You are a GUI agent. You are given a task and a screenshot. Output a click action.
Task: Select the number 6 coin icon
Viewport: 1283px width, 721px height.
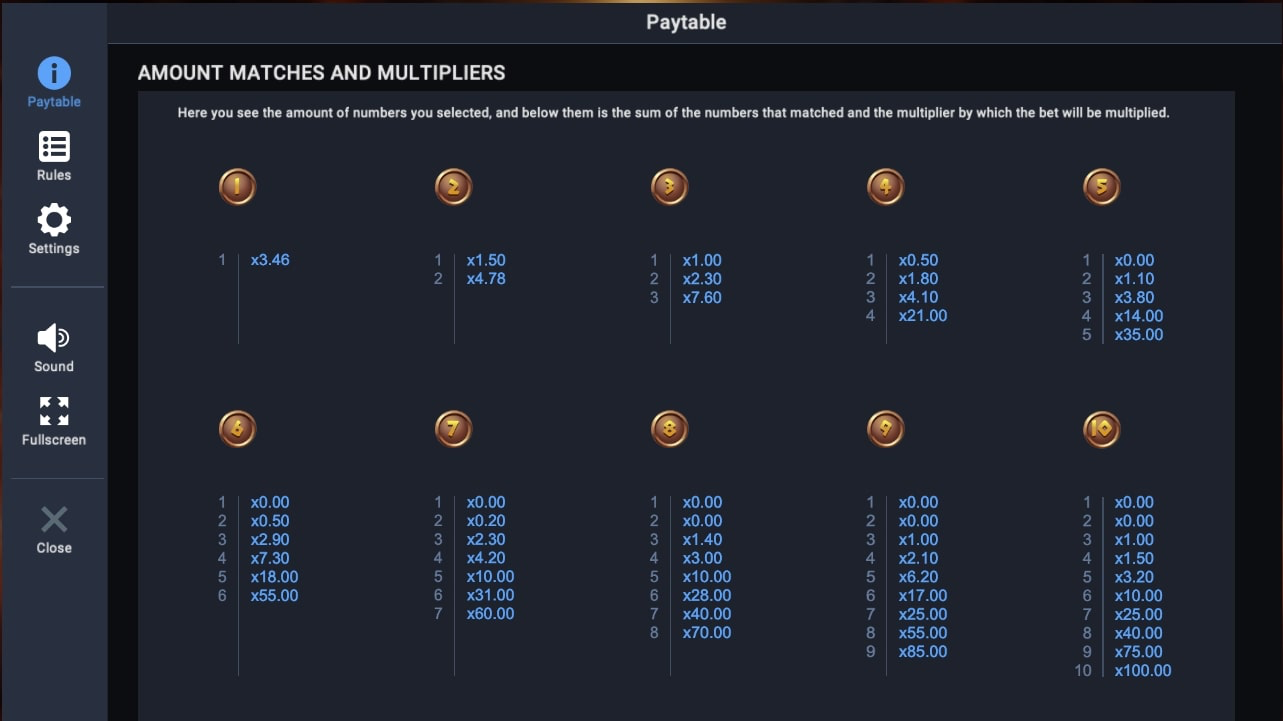pyautogui.click(x=237, y=428)
